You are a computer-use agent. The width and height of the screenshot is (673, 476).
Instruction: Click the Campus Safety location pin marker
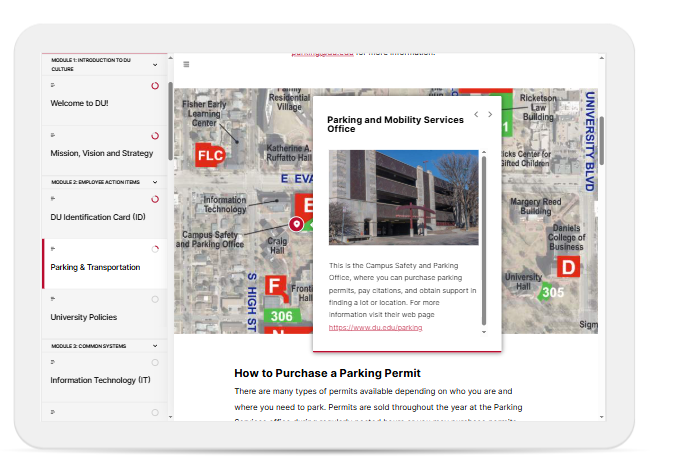click(296, 224)
